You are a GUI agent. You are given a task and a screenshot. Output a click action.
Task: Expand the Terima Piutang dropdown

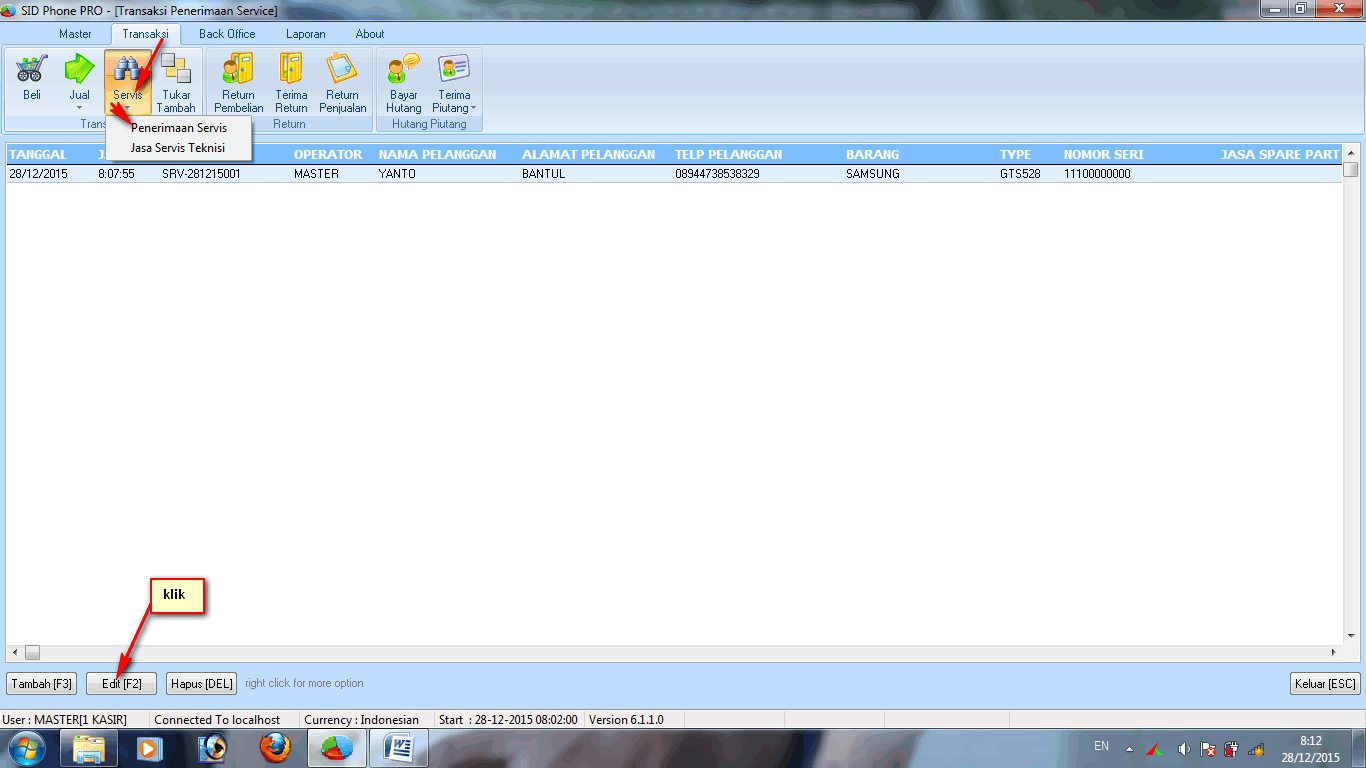pos(473,108)
